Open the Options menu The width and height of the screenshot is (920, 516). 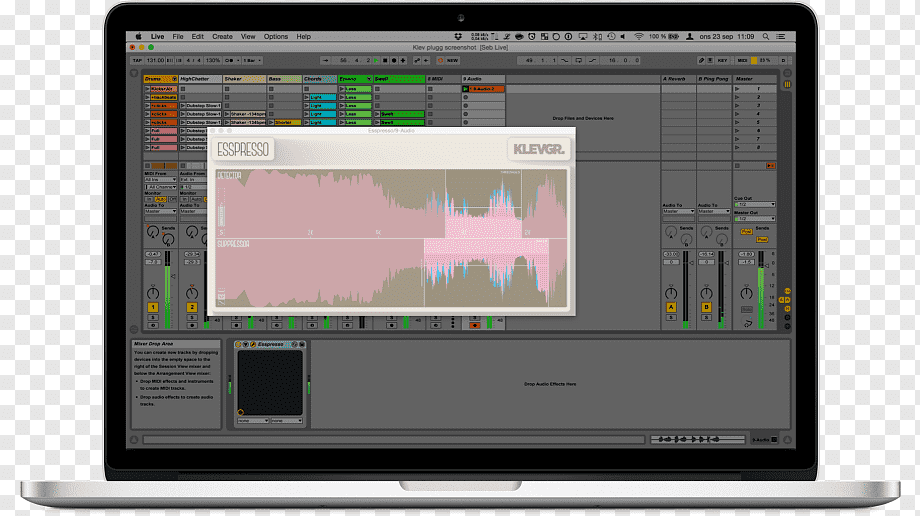point(276,36)
